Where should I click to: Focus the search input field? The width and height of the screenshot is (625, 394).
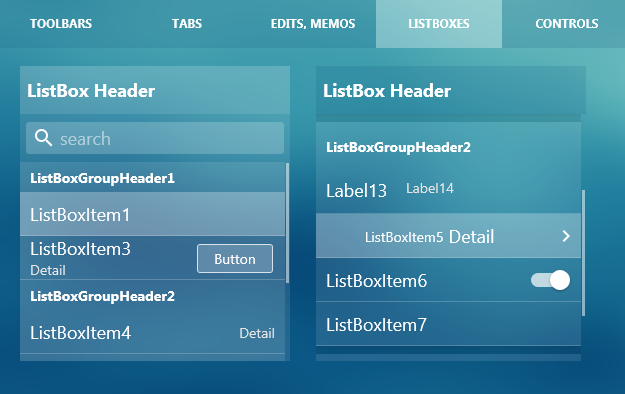(155, 138)
